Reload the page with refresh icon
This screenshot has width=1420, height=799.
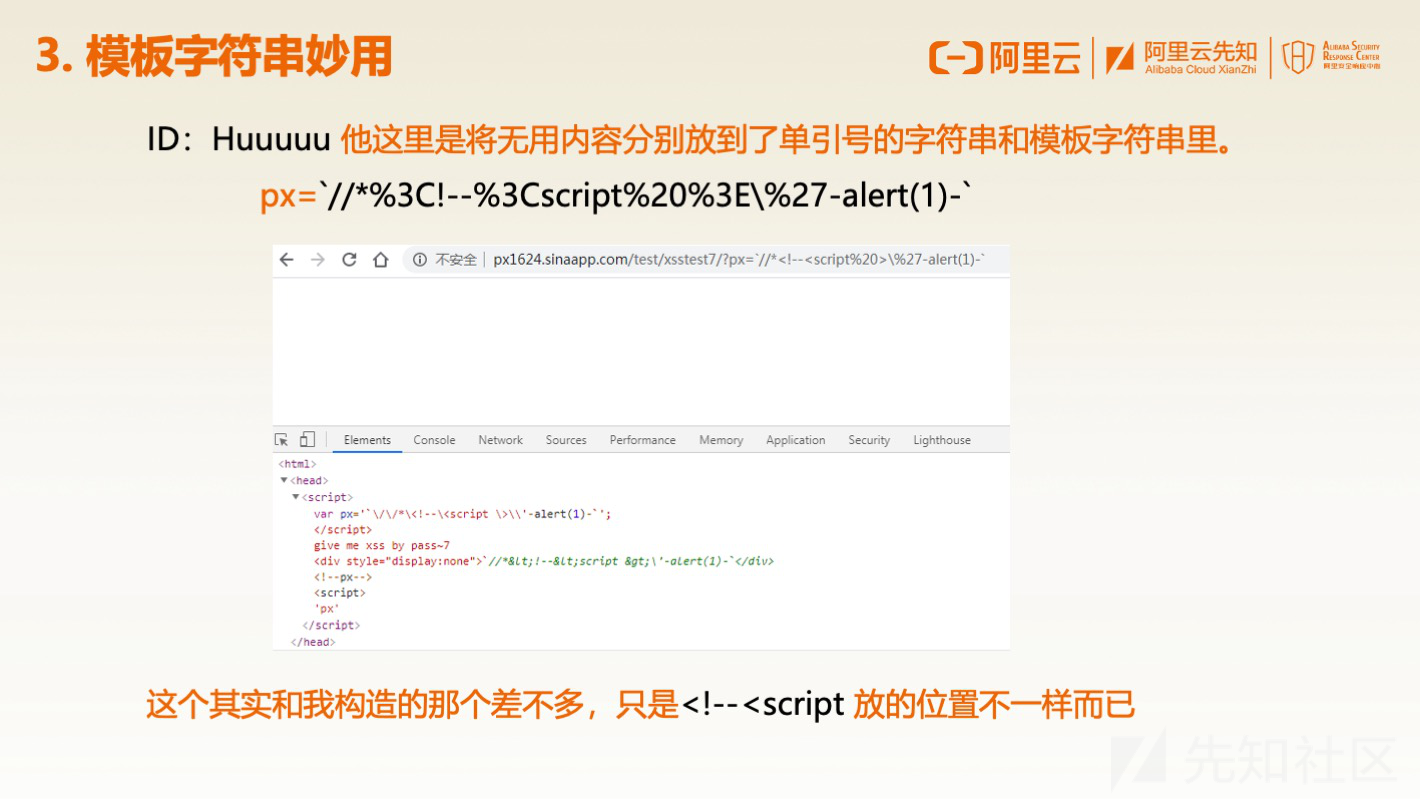pos(349,260)
